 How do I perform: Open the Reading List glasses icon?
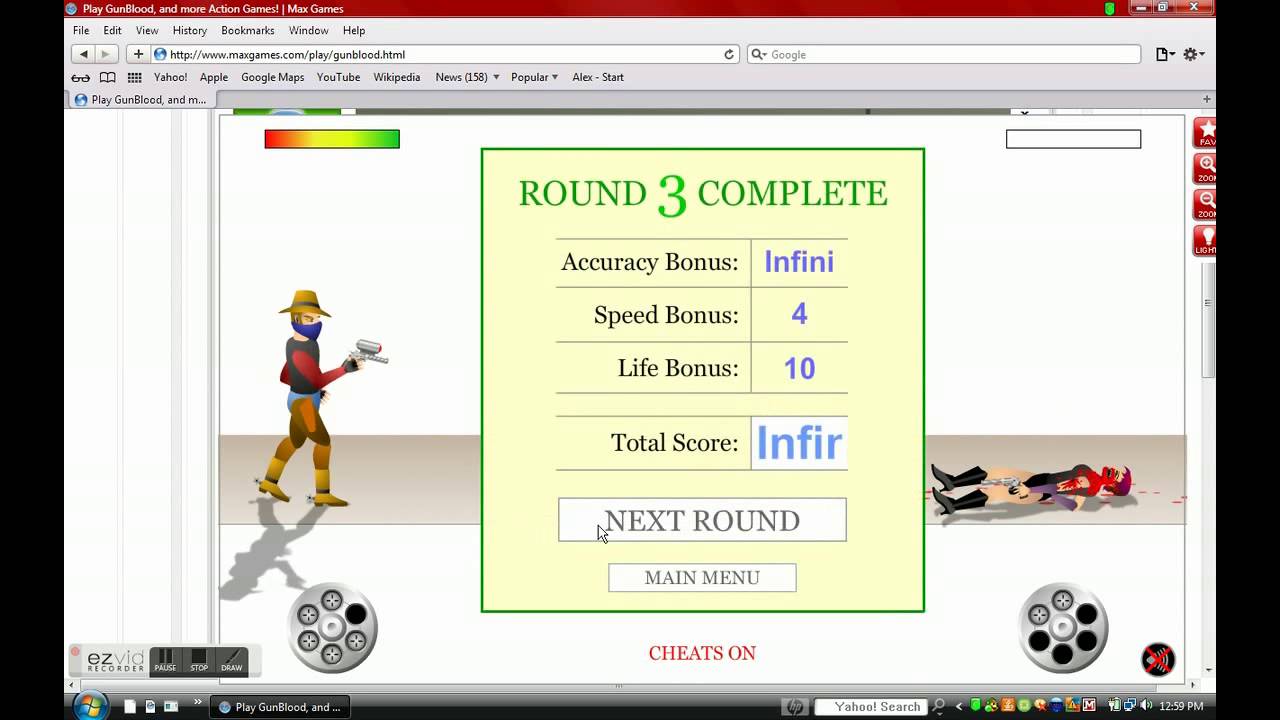[81, 77]
